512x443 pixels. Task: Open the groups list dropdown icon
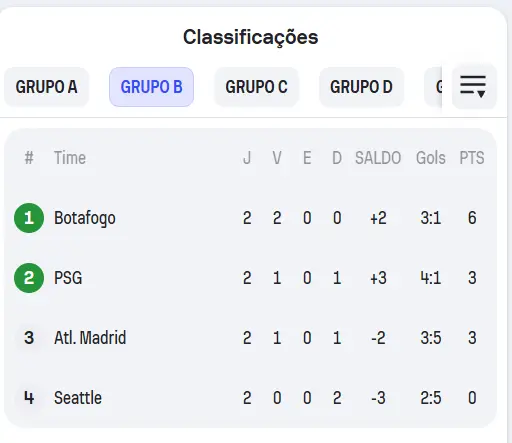(x=473, y=86)
